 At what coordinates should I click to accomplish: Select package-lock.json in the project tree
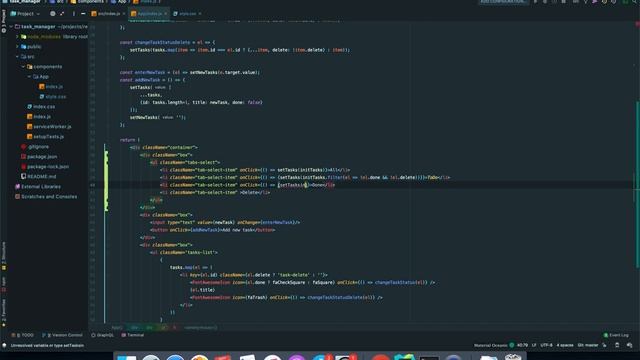pos(45,167)
